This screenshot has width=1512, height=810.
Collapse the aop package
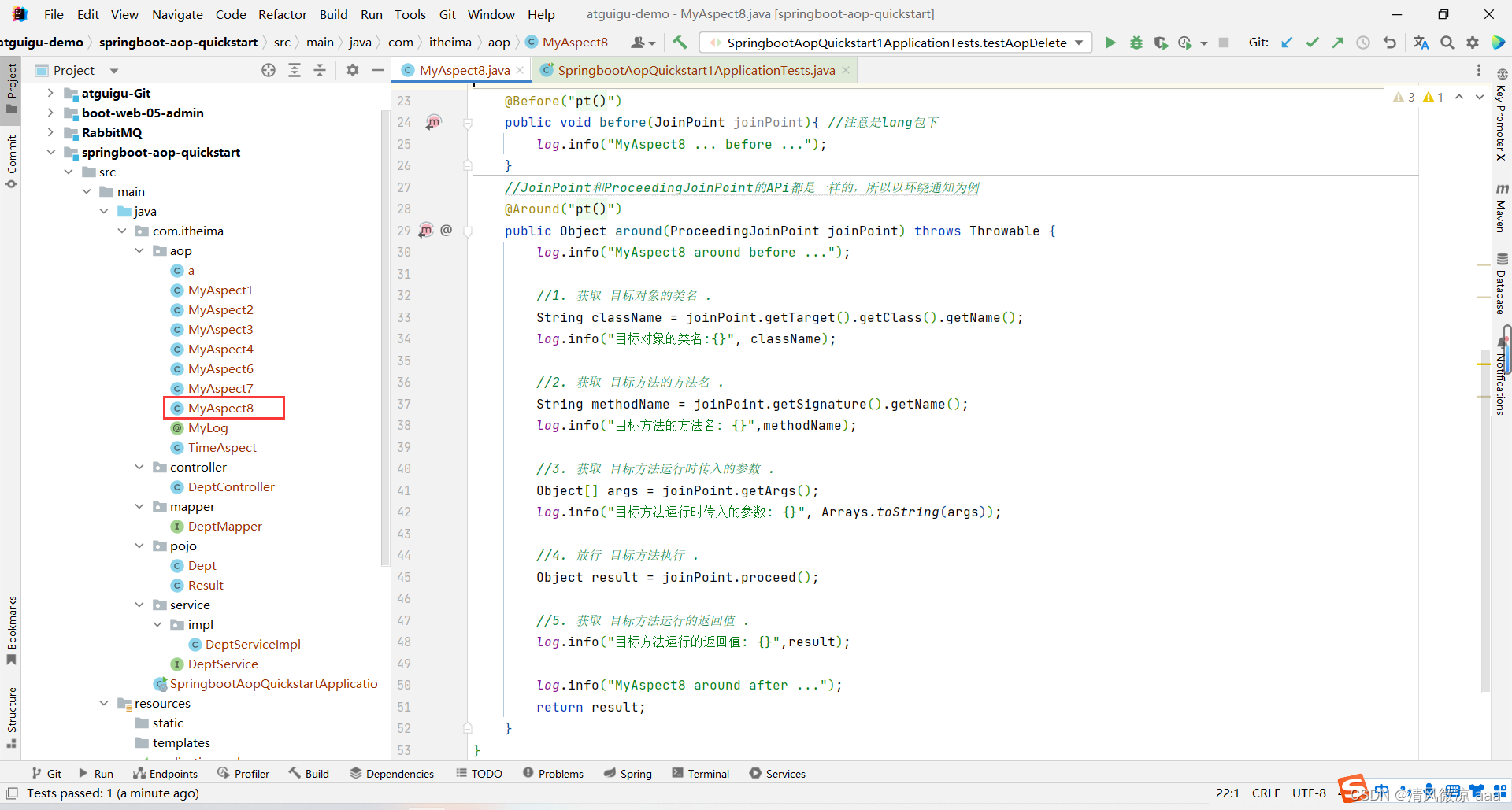click(139, 250)
